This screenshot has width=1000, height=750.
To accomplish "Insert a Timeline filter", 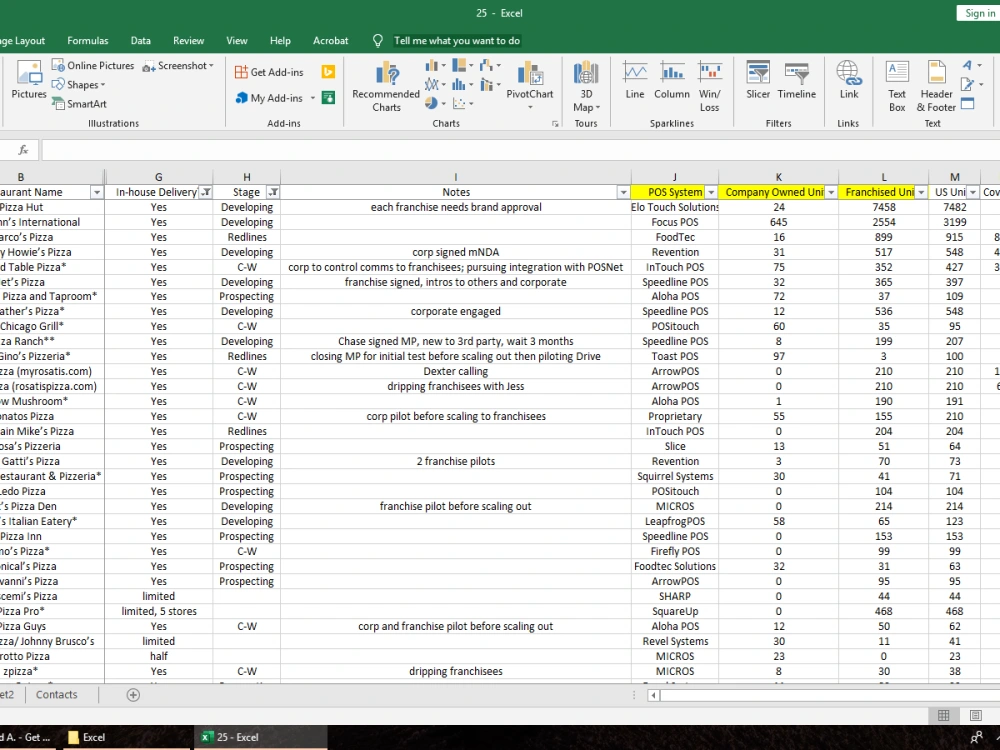I will pyautogui.click(x=797, y=80).
